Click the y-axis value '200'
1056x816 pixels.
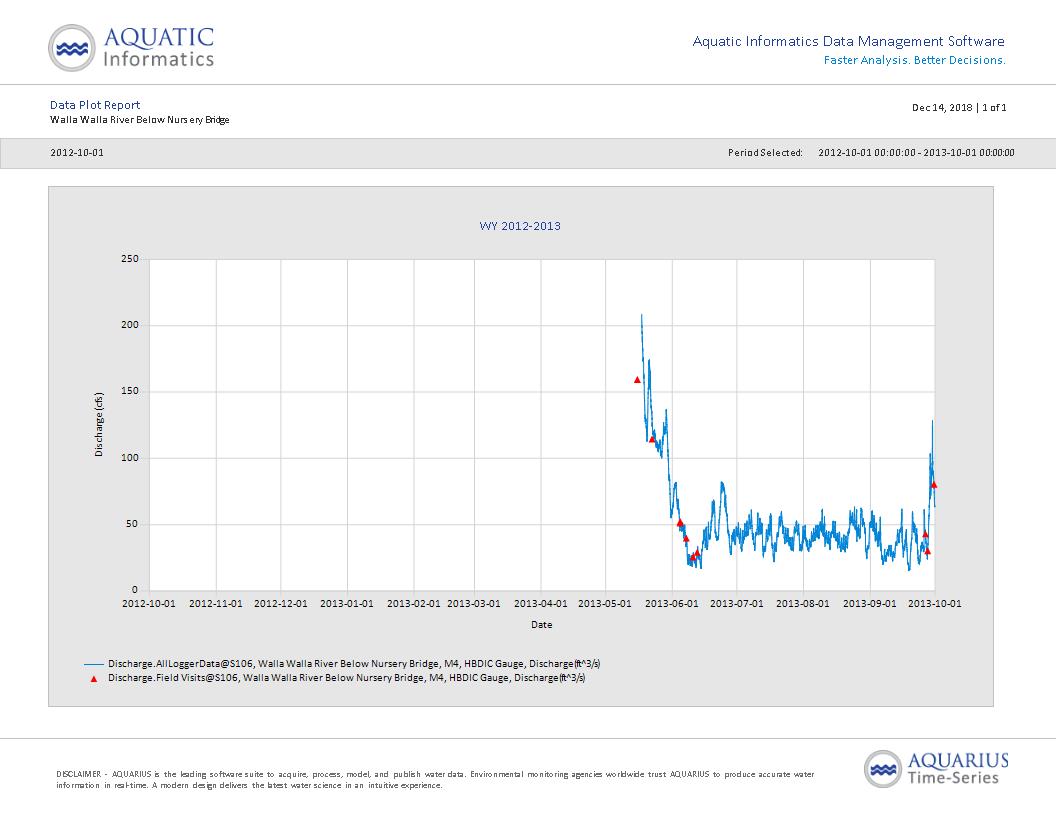click(130, 325)
